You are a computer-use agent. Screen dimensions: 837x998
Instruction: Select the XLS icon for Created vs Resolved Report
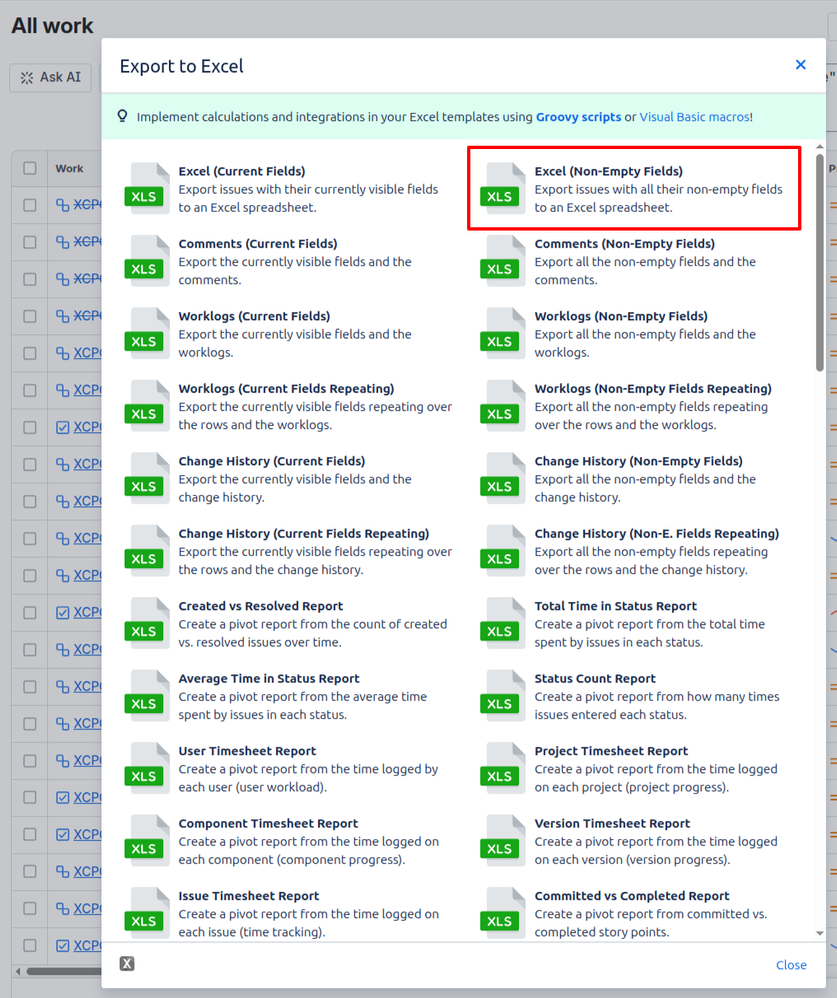coord(146,624)
